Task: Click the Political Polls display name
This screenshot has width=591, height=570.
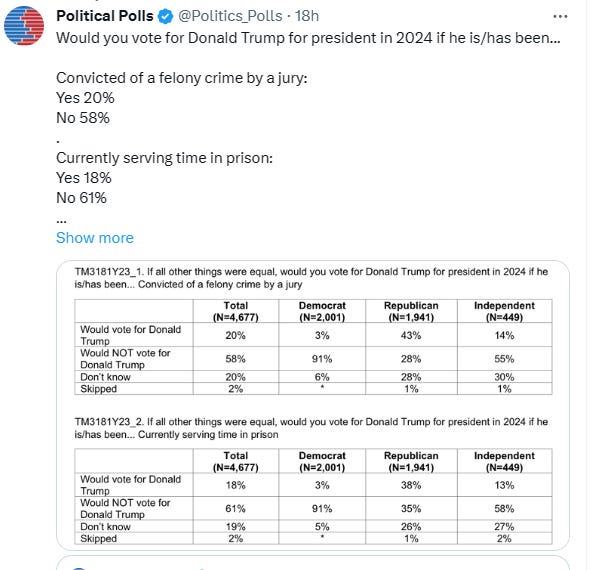Action: pos(105,16)
